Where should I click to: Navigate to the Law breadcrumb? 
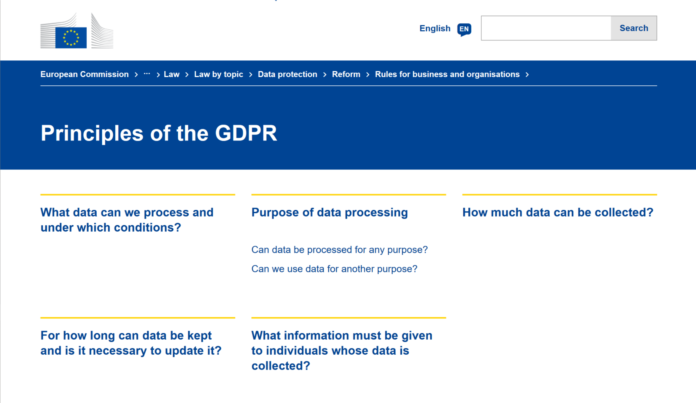[171, 74]
